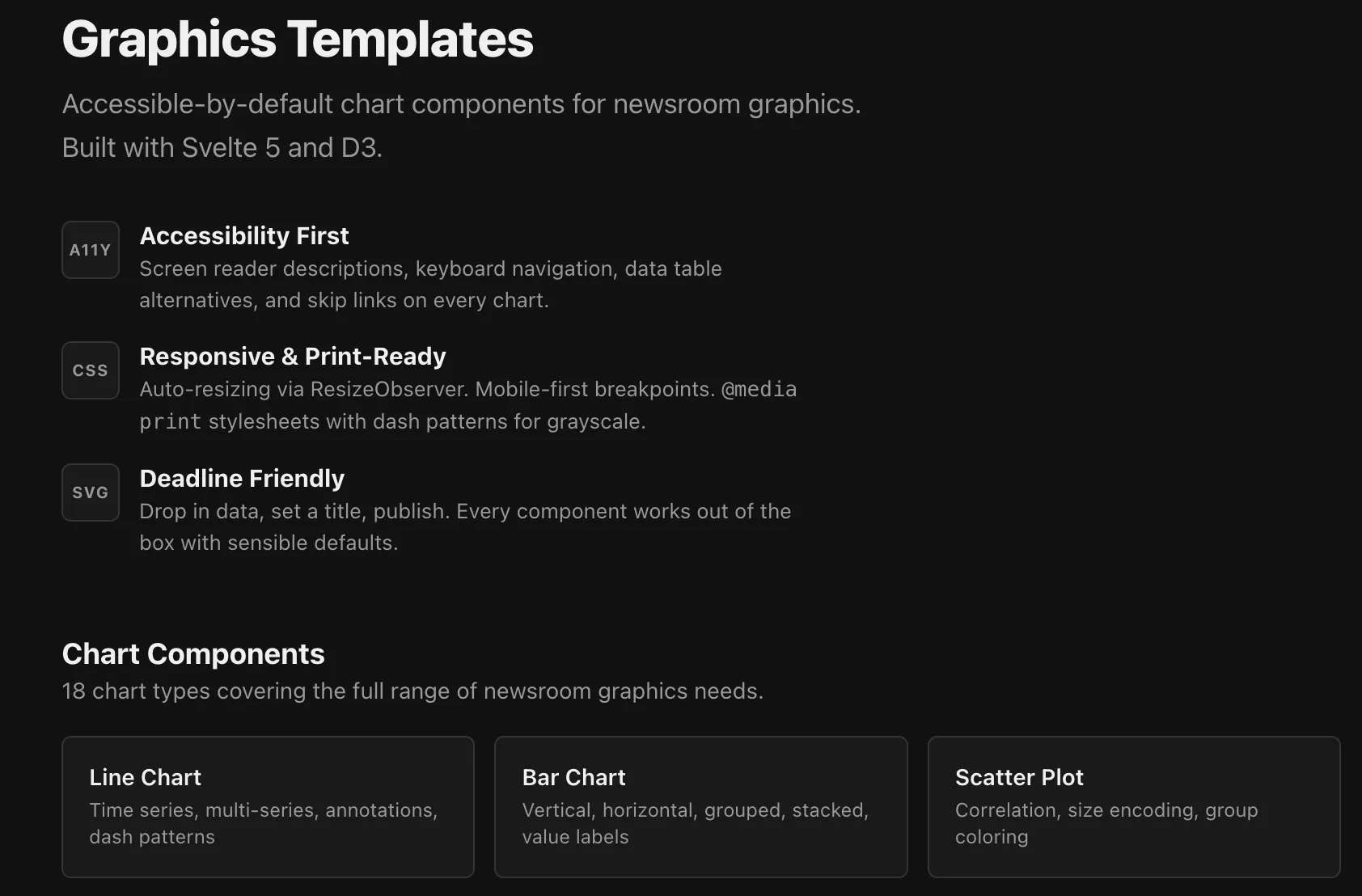Open the Scatter Plot component card
The height and width of the screenshot is (896, 1362).
1133,806
